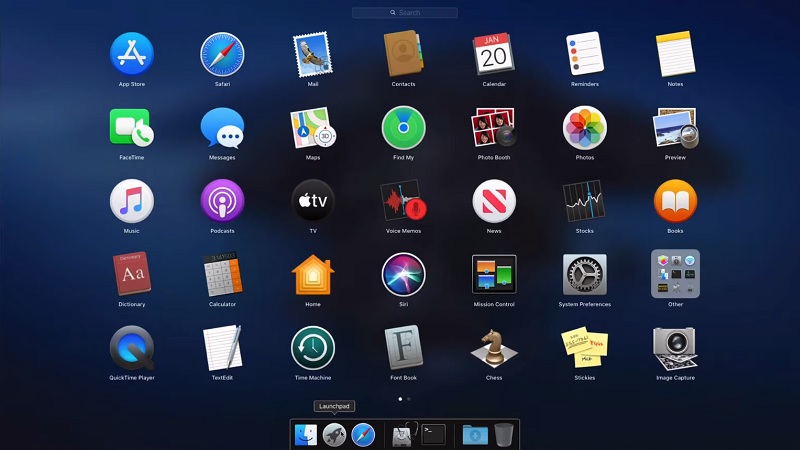Open the Dock app beside Terminal
The height and width of the screenshot is (450, 800).
[x=404, y=435]
